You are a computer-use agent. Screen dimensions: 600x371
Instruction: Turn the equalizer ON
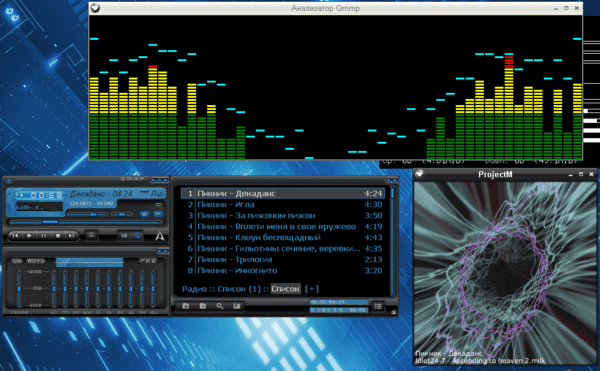tap(17, 261)
